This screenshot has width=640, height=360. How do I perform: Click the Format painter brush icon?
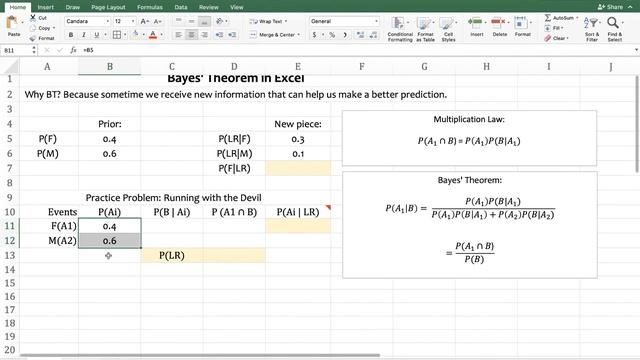pos(33,38)
